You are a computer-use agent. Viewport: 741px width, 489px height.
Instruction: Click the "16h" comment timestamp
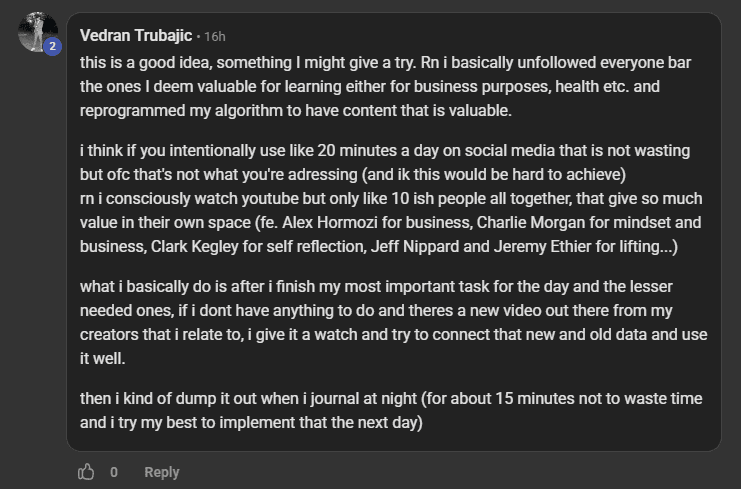(x=214, y=37)
